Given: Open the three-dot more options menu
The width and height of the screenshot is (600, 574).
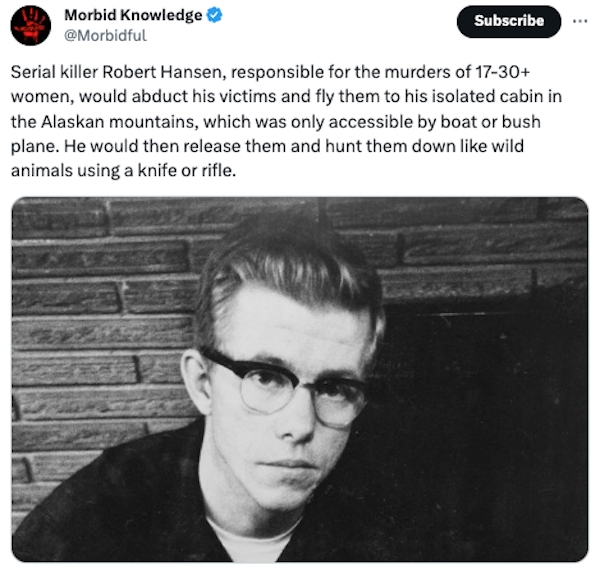Looking at the screenshot, I should click(x=580, y=21).
